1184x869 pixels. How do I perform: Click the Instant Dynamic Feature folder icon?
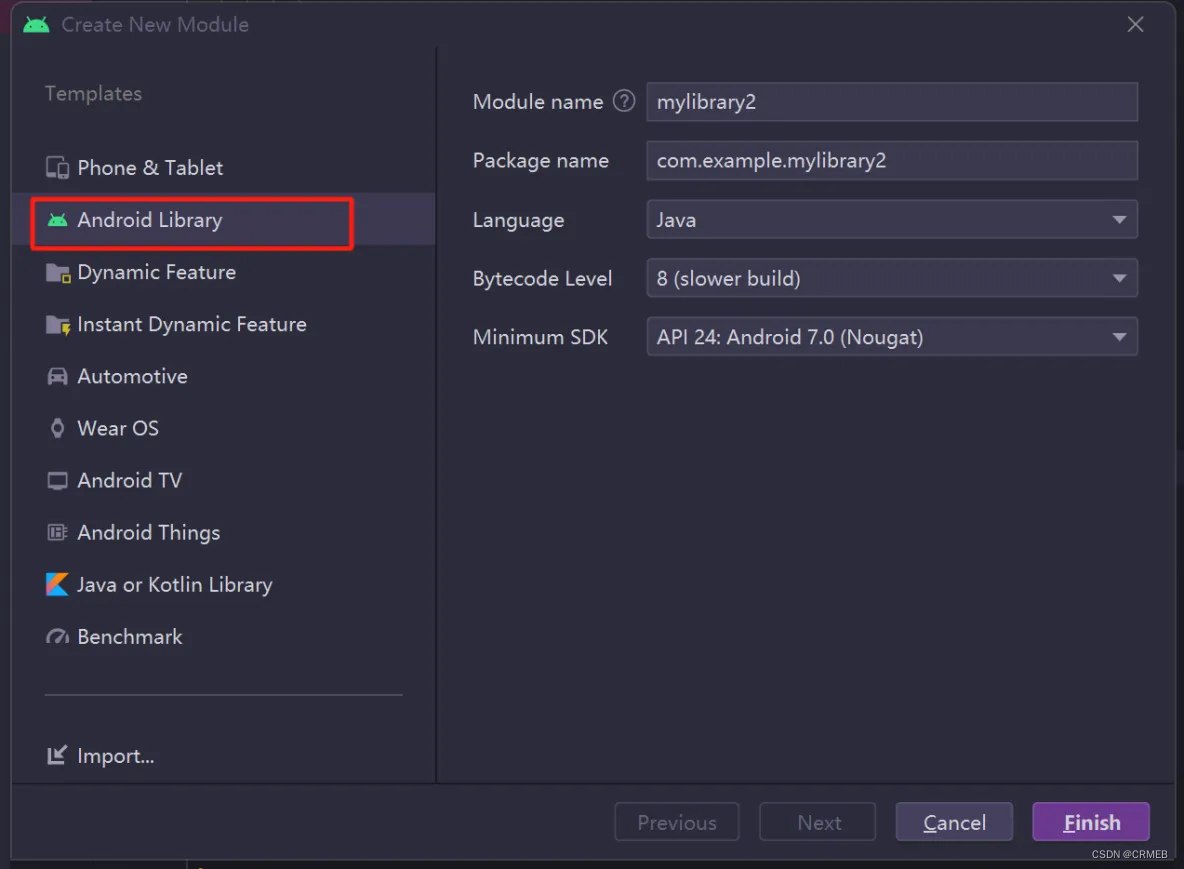(x=57, y=325)
